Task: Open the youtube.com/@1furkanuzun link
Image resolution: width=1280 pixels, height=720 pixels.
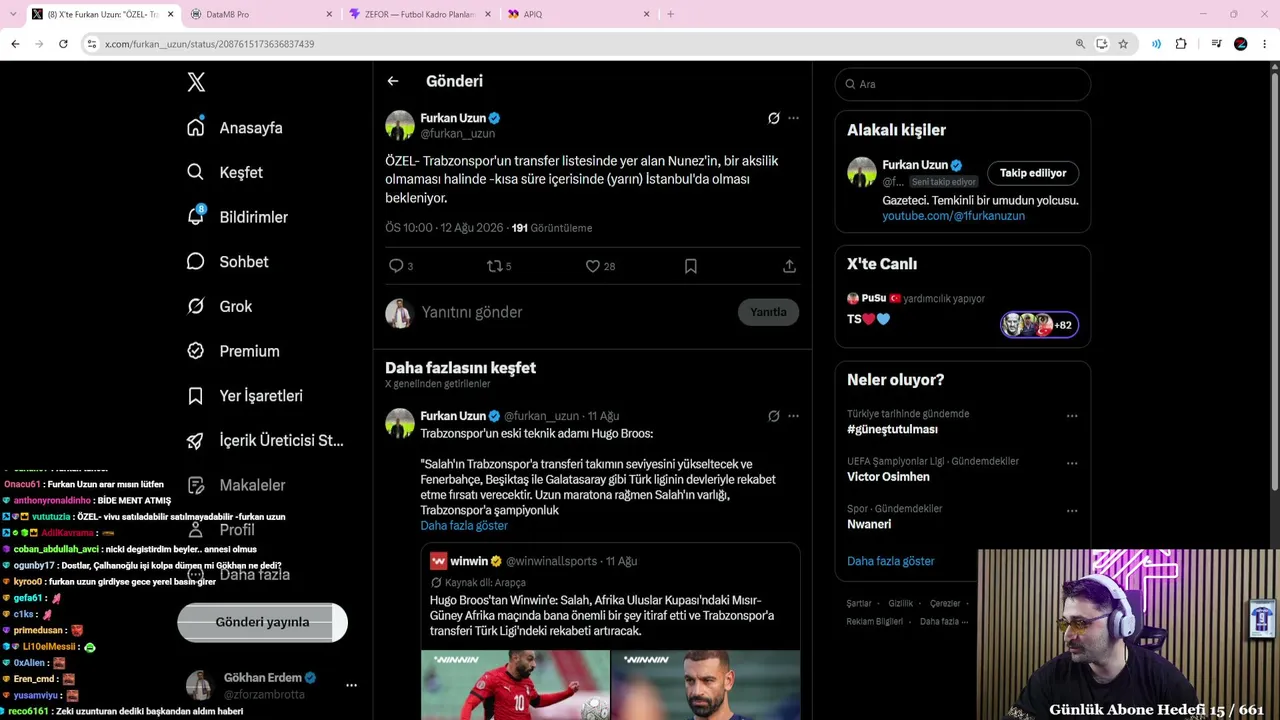Action: point(953,216)
